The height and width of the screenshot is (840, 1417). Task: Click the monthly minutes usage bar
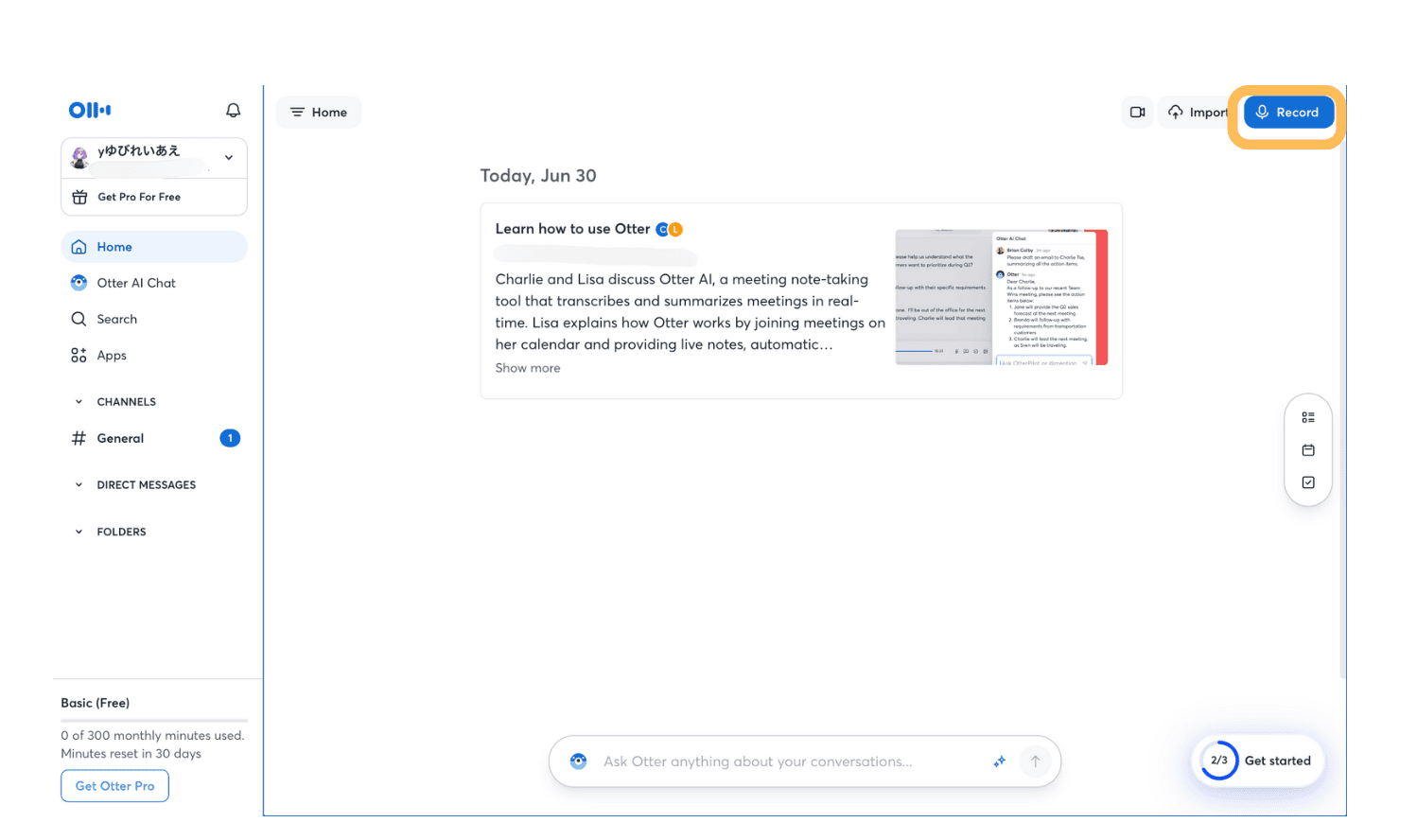[154, 721]
